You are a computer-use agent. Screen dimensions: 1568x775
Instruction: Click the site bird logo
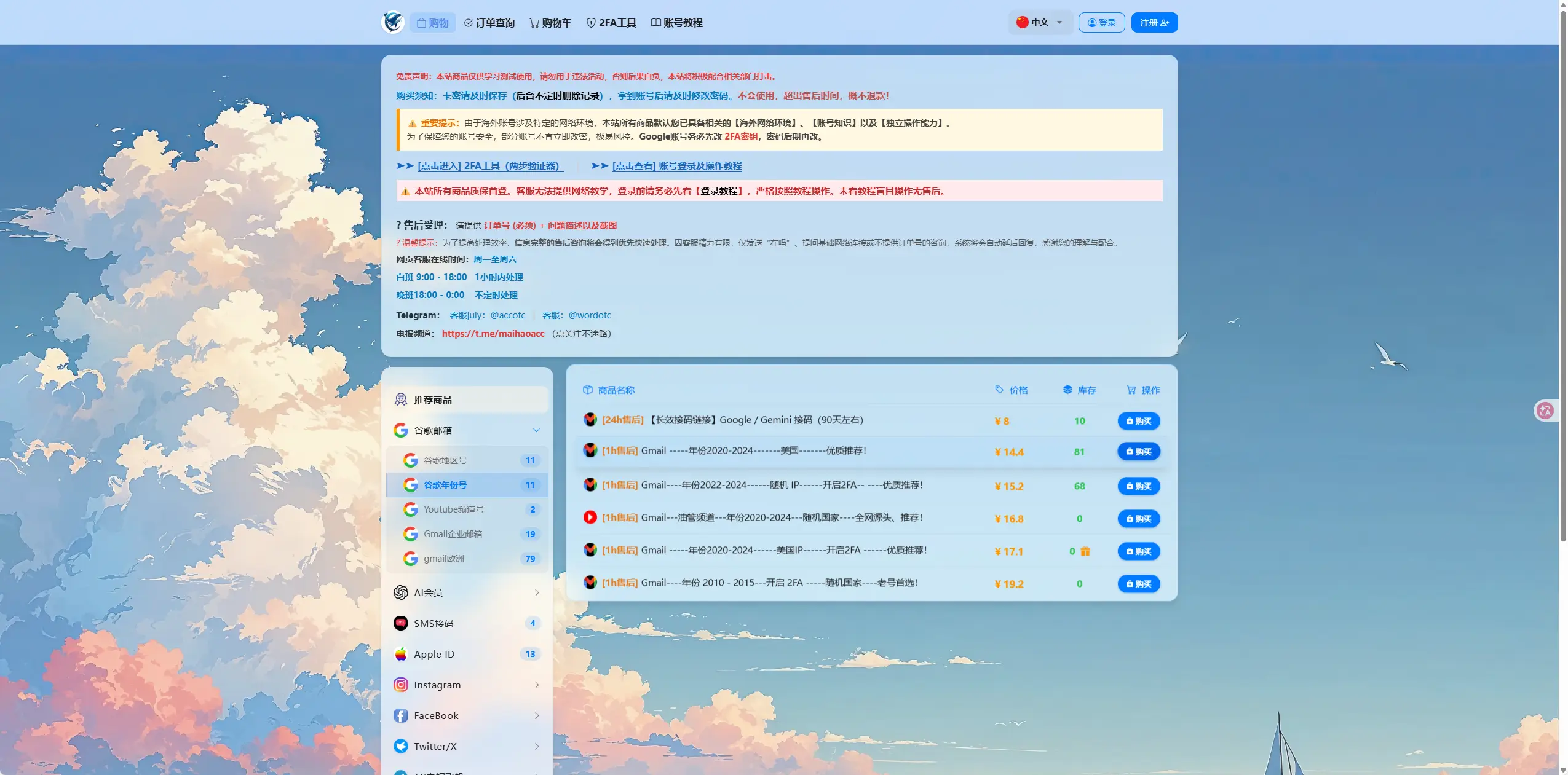[x=392, y=22]
